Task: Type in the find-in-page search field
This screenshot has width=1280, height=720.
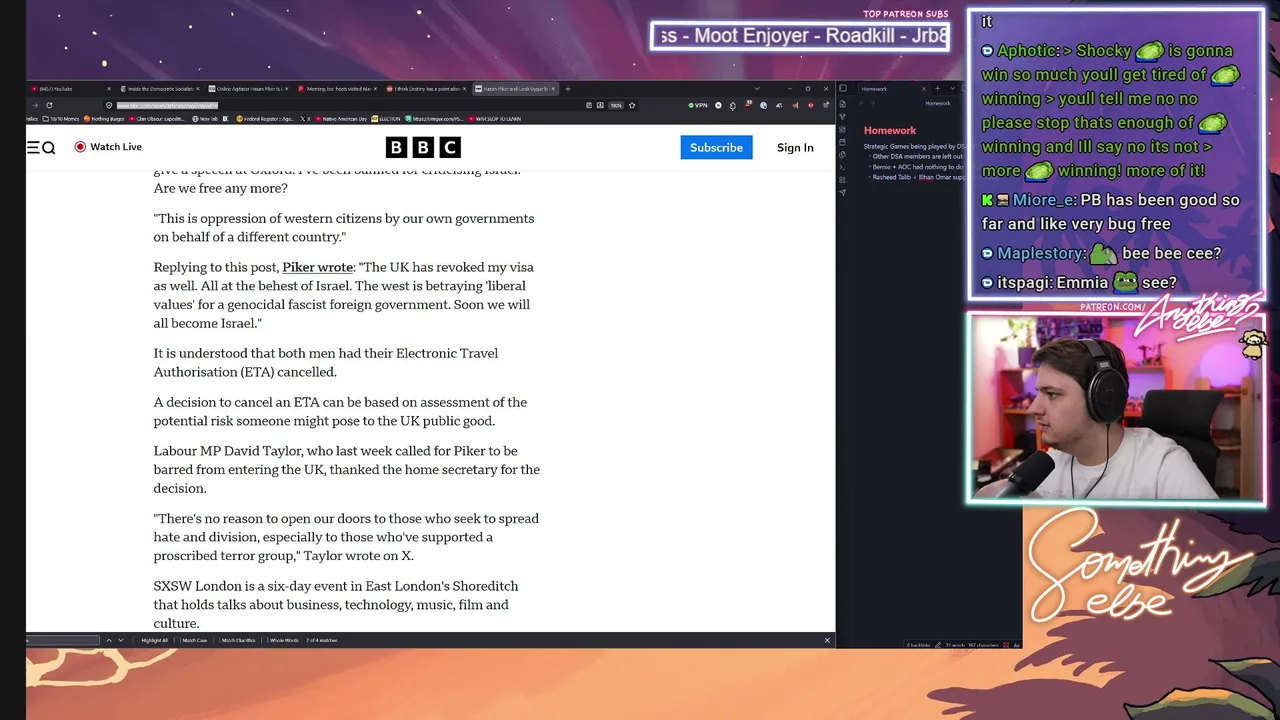Action: [x=63, y=640]
